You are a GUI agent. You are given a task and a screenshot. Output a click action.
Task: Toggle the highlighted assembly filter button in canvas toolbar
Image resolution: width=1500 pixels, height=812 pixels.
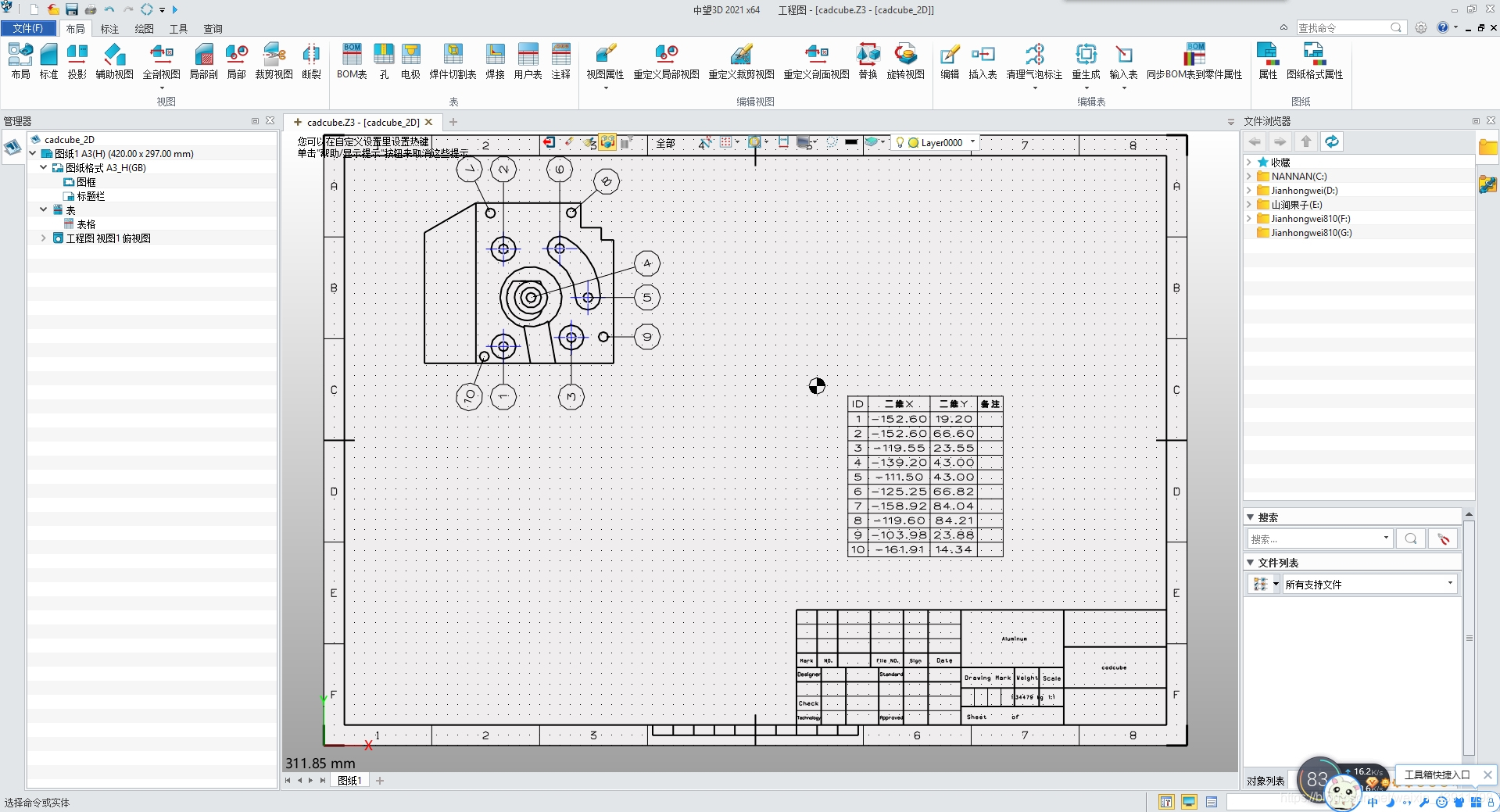(x=607, y=142)
